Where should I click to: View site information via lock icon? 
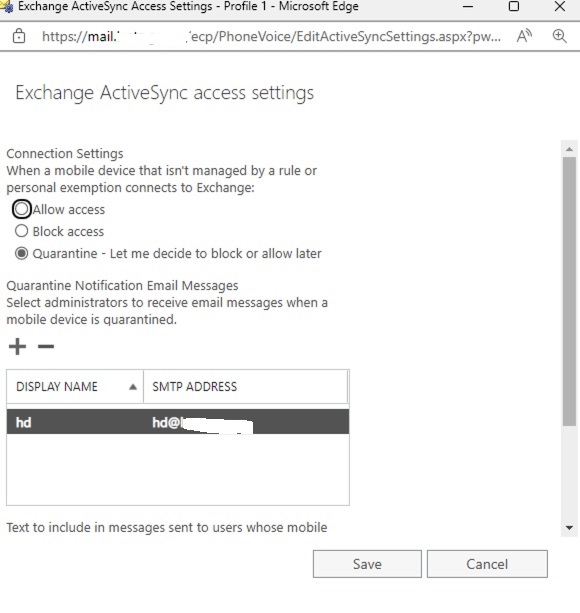pyautogui.click(x=19, y=36)
